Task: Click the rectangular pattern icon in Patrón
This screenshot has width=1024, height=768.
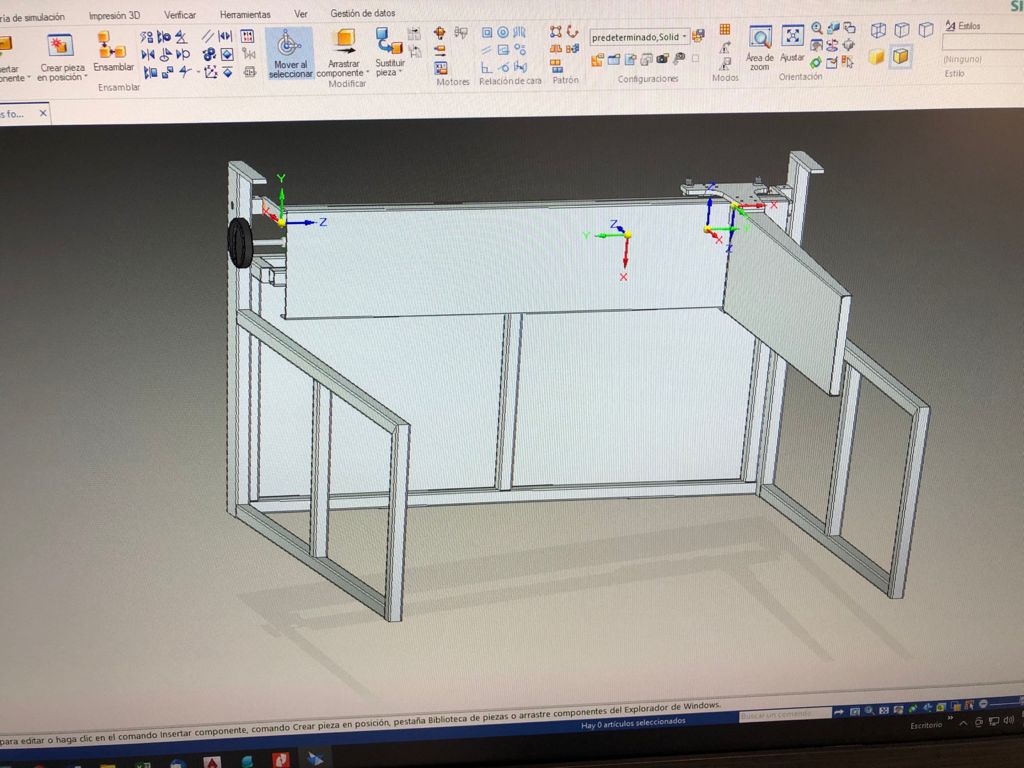Action: 555,32
